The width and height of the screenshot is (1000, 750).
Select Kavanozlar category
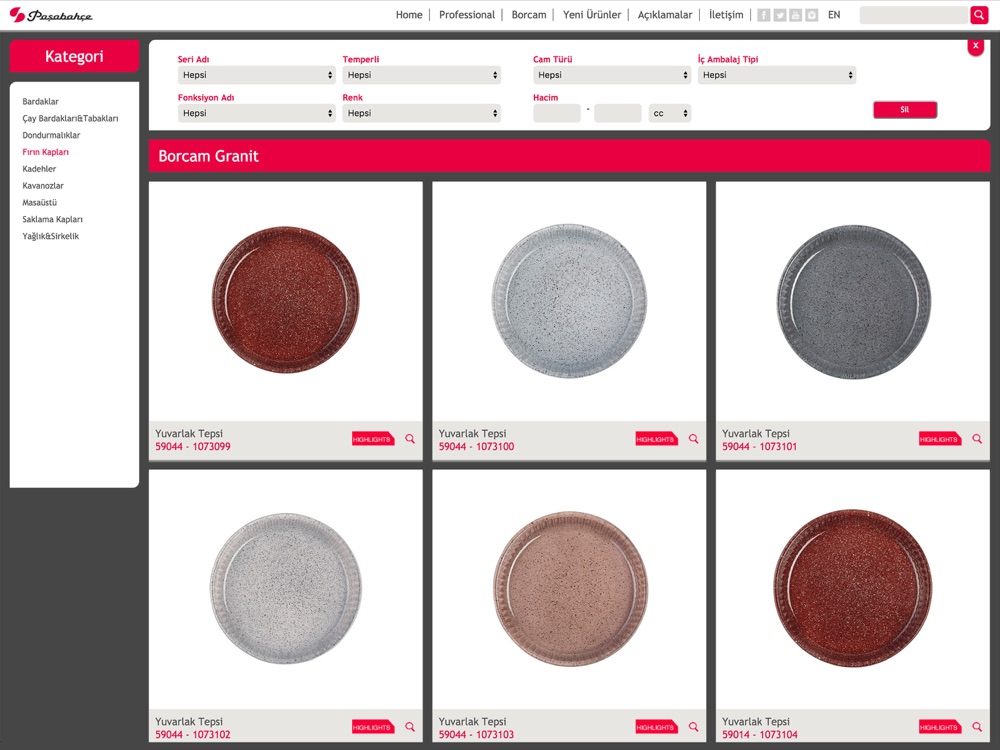[x=43, y=186]
